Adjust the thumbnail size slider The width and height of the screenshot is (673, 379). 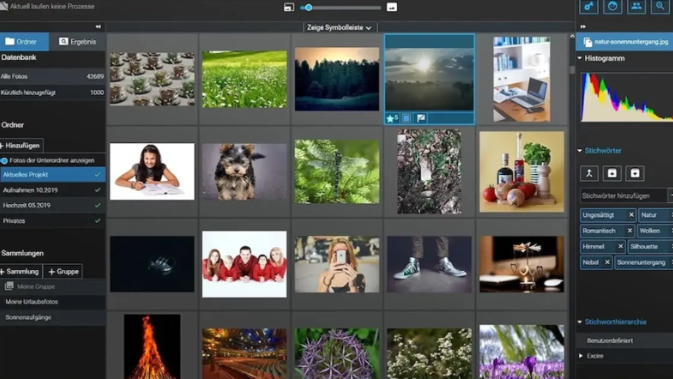(340, 7)
